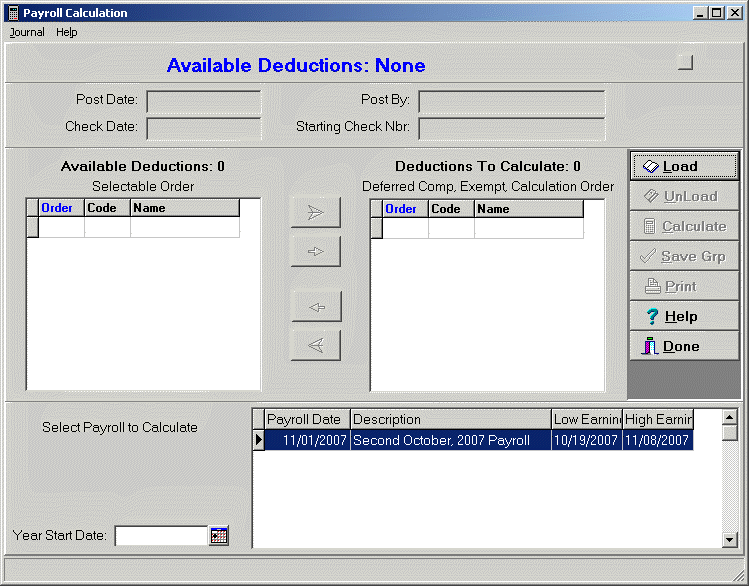This screenshot has width=749, height=586.
Task: Select payroll date cell 11/01/2007
Action: [307, 440]
